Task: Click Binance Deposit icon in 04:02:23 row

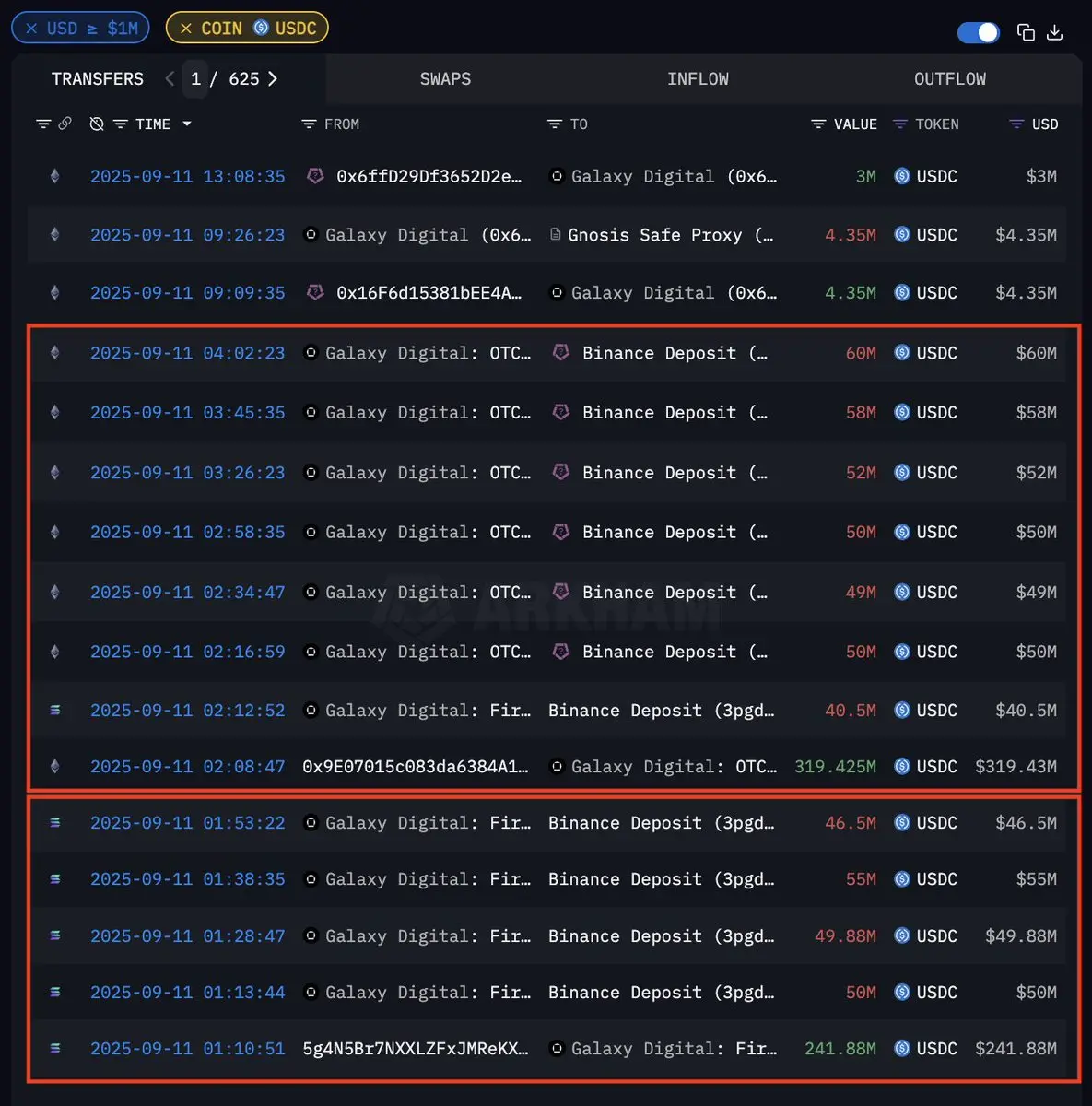Action: [x=560, y=352]
